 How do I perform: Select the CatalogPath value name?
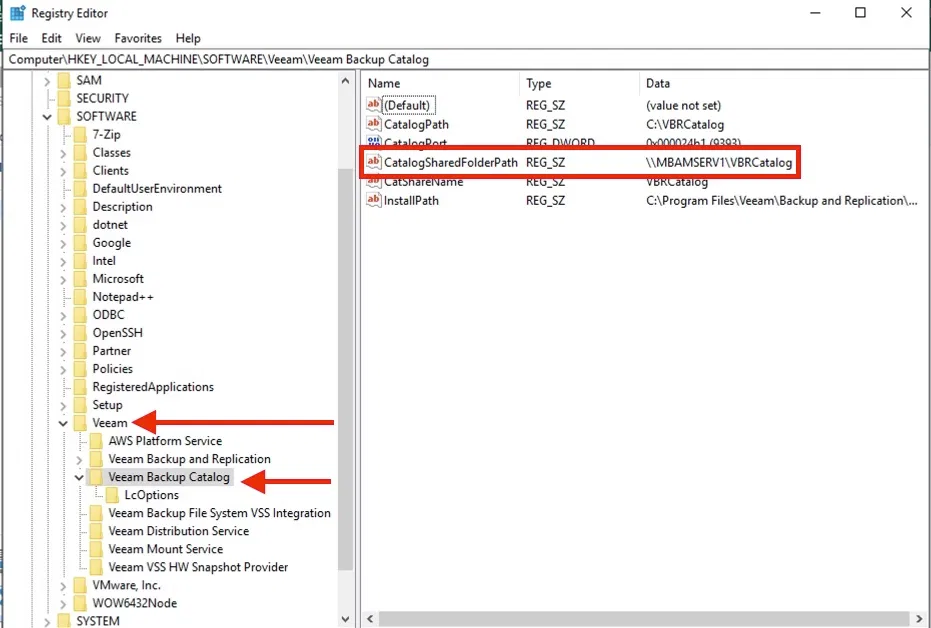[416, 125]
